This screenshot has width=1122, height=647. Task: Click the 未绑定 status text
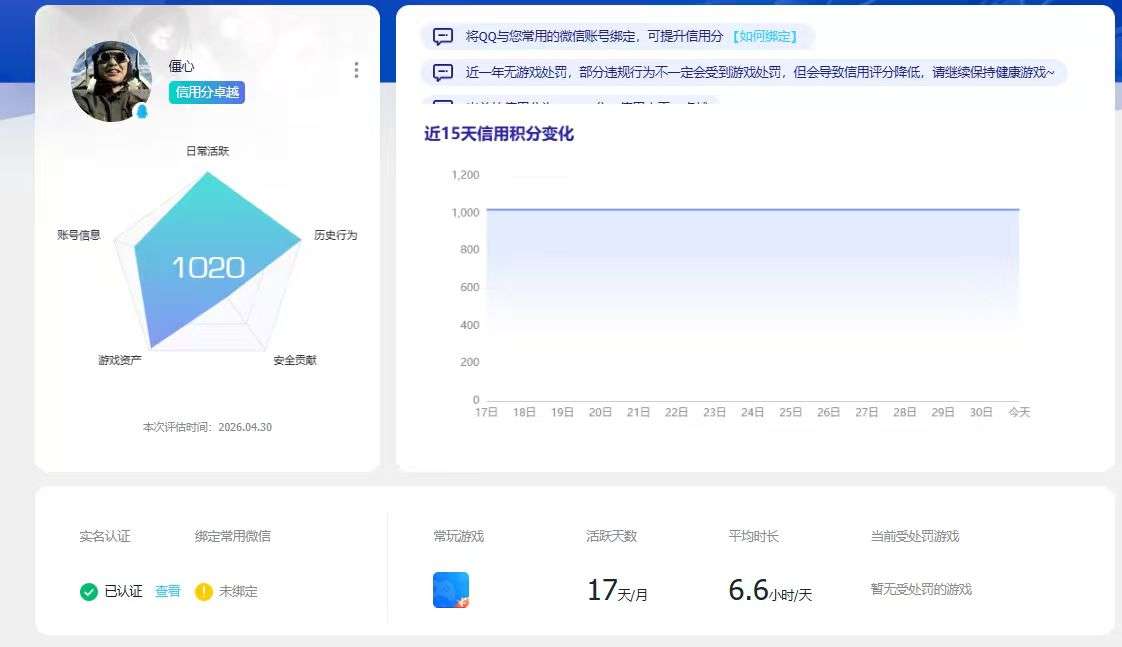coord(238,592)
